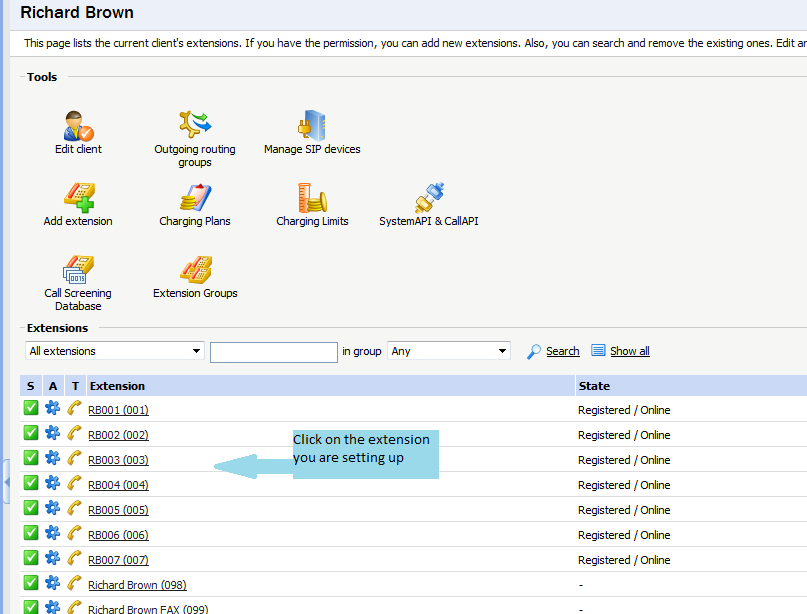The width and height of the screenshot is (807, 614).
Task: Click the Add extension icon
Action: point(79,198)
